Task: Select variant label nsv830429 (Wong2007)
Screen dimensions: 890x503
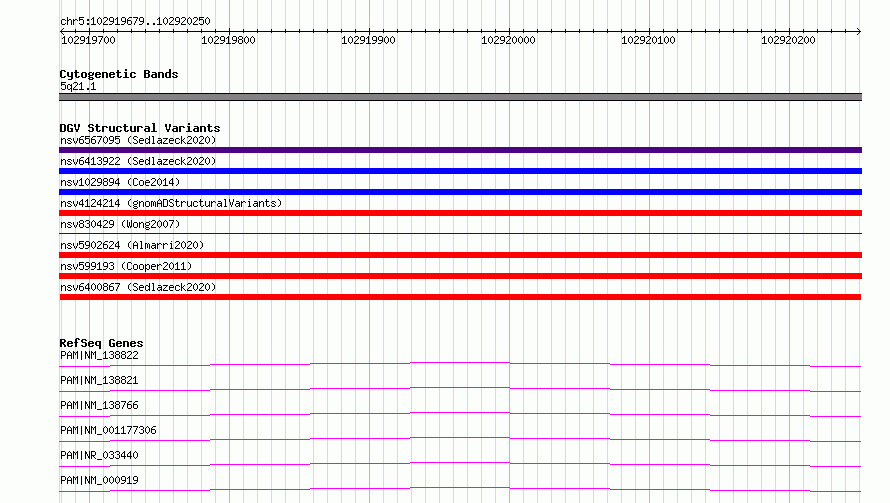Action: 120,224
